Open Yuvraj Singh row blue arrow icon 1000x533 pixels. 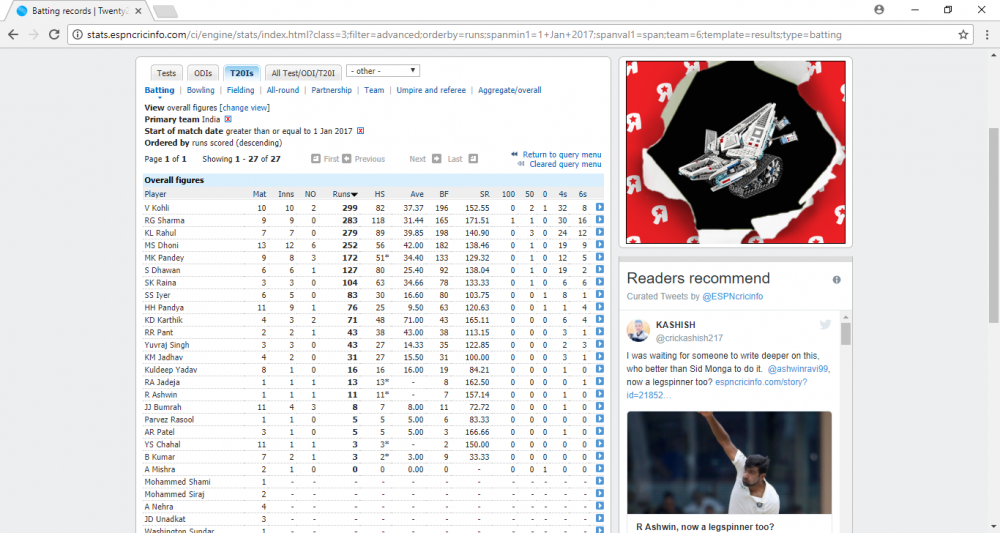599,344
